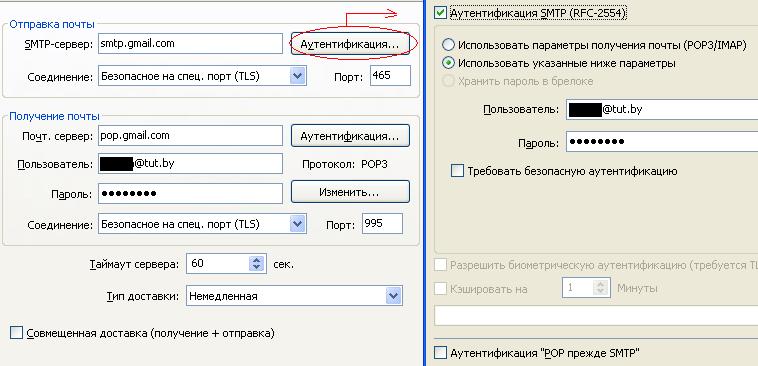The height and width of the screenshot is (366, 758).
Task: Click Кэшировать minutes spinner arrows
Action: pyautogui.click(x=601, y=288)
